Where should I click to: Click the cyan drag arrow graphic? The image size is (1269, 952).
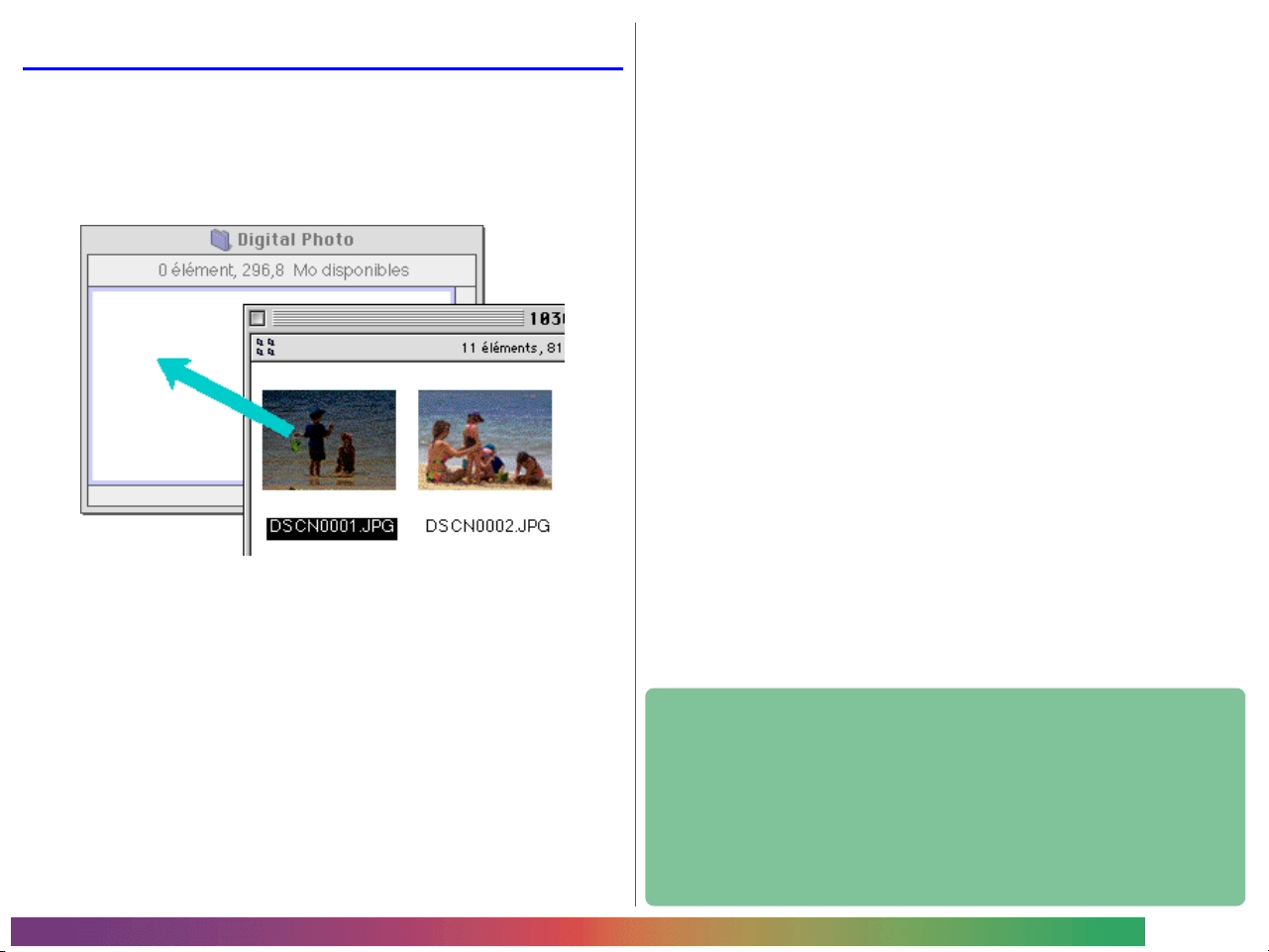(x=226, y=396)
